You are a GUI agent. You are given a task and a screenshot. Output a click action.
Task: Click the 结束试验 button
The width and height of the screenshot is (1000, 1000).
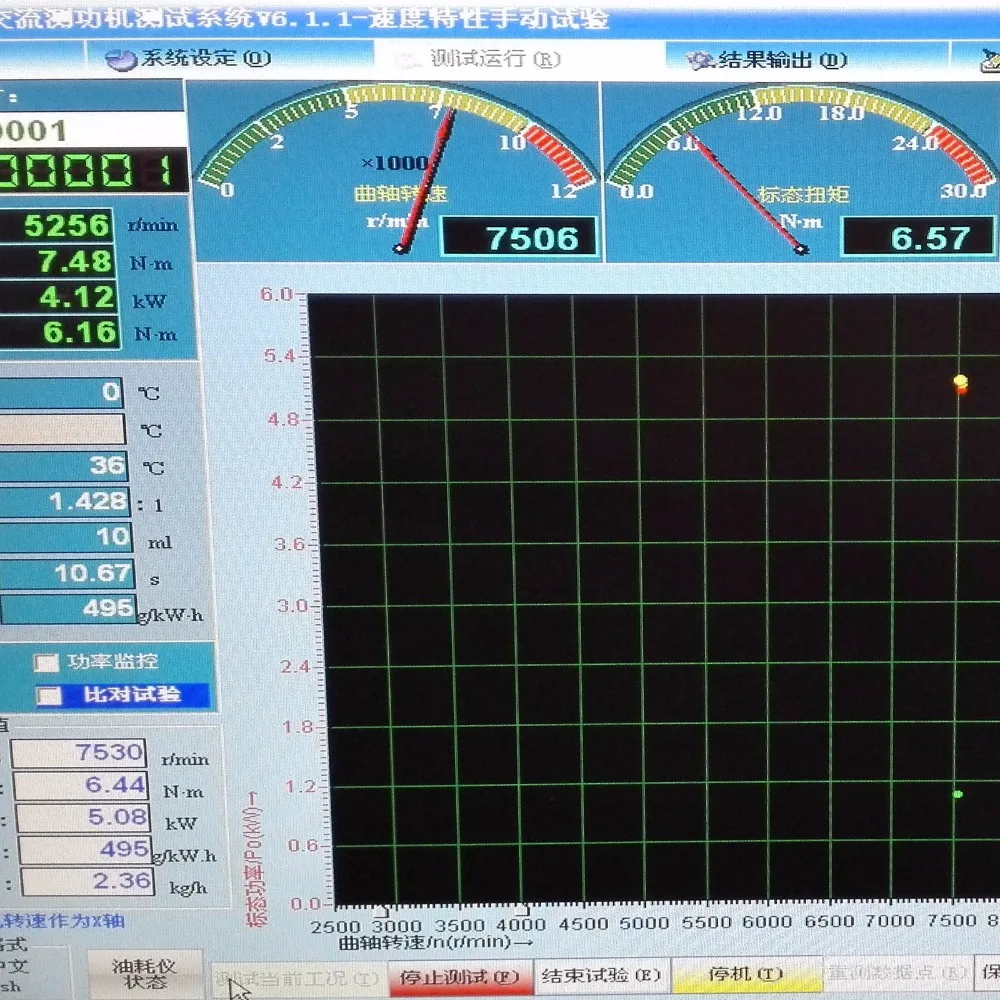[x=601, y=975]
